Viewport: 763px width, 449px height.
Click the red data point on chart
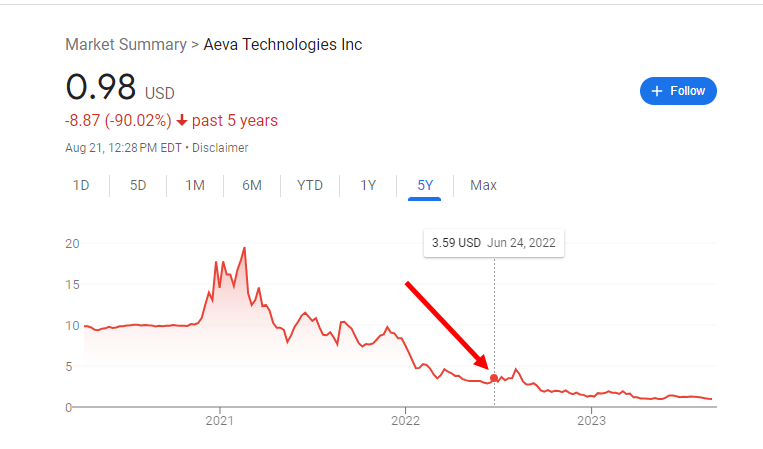point(494,378)
